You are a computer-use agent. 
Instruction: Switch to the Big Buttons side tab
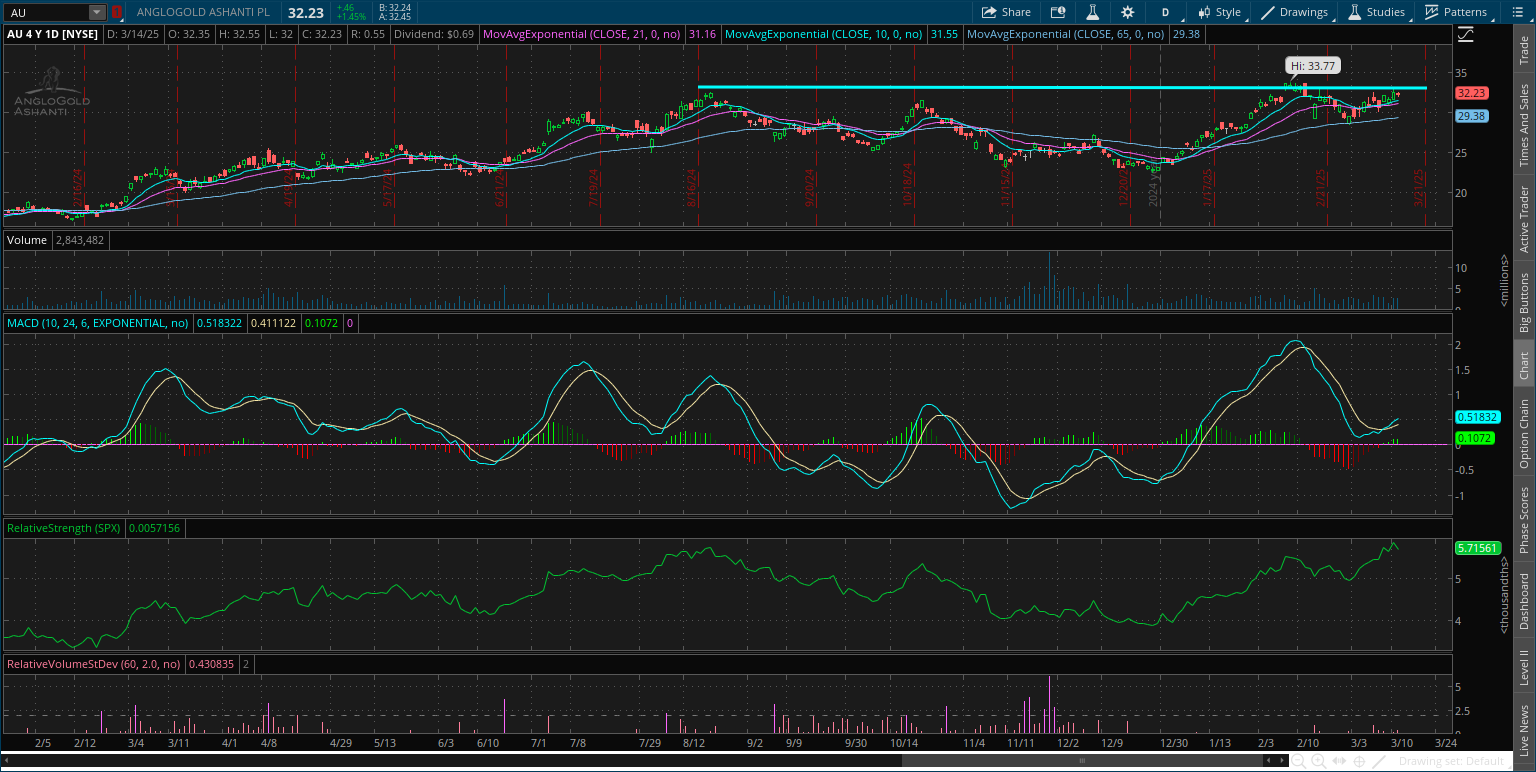tap(1524, 302)
